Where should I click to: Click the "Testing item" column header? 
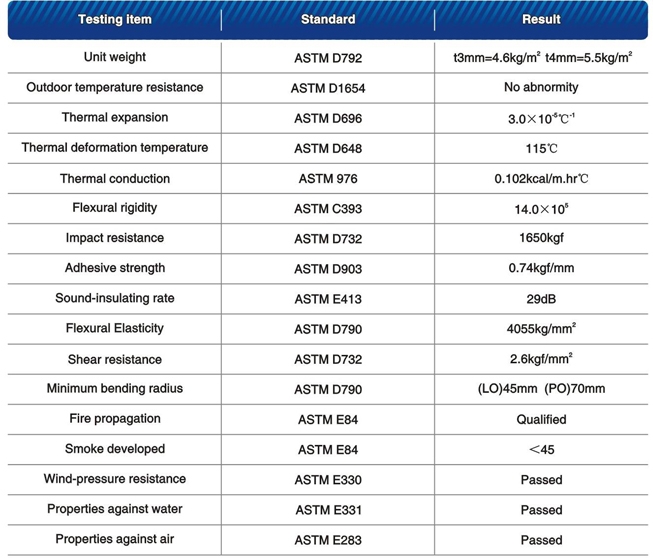click(115, 19)
